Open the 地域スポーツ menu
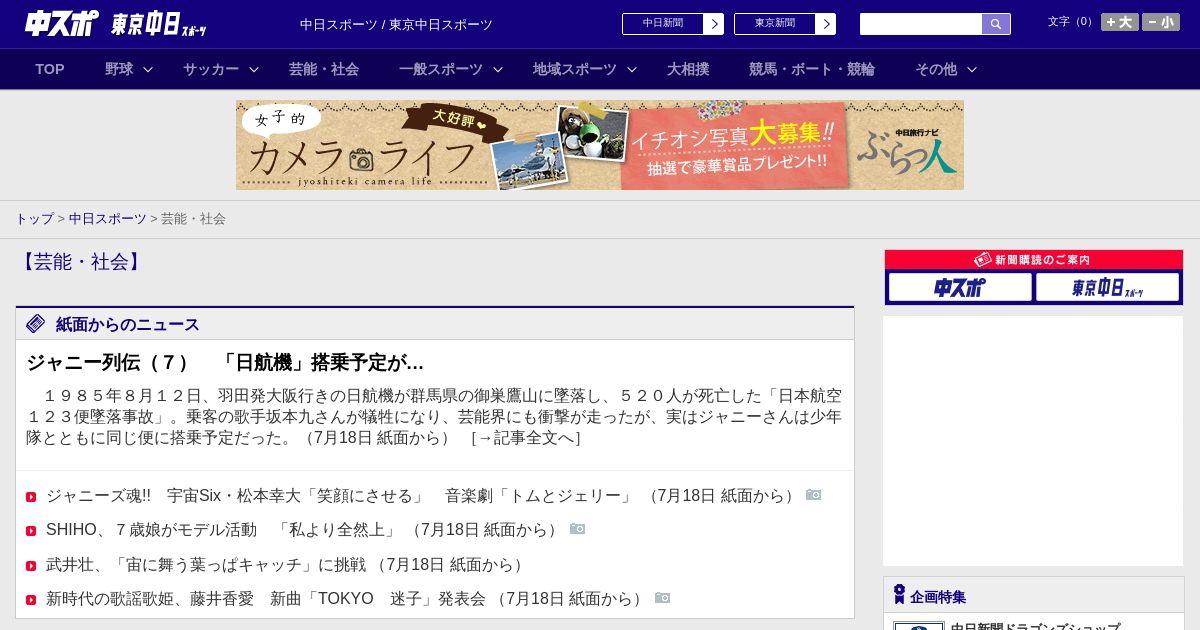The height and width of the screenshot is (630, 1200). pos(575,69)
